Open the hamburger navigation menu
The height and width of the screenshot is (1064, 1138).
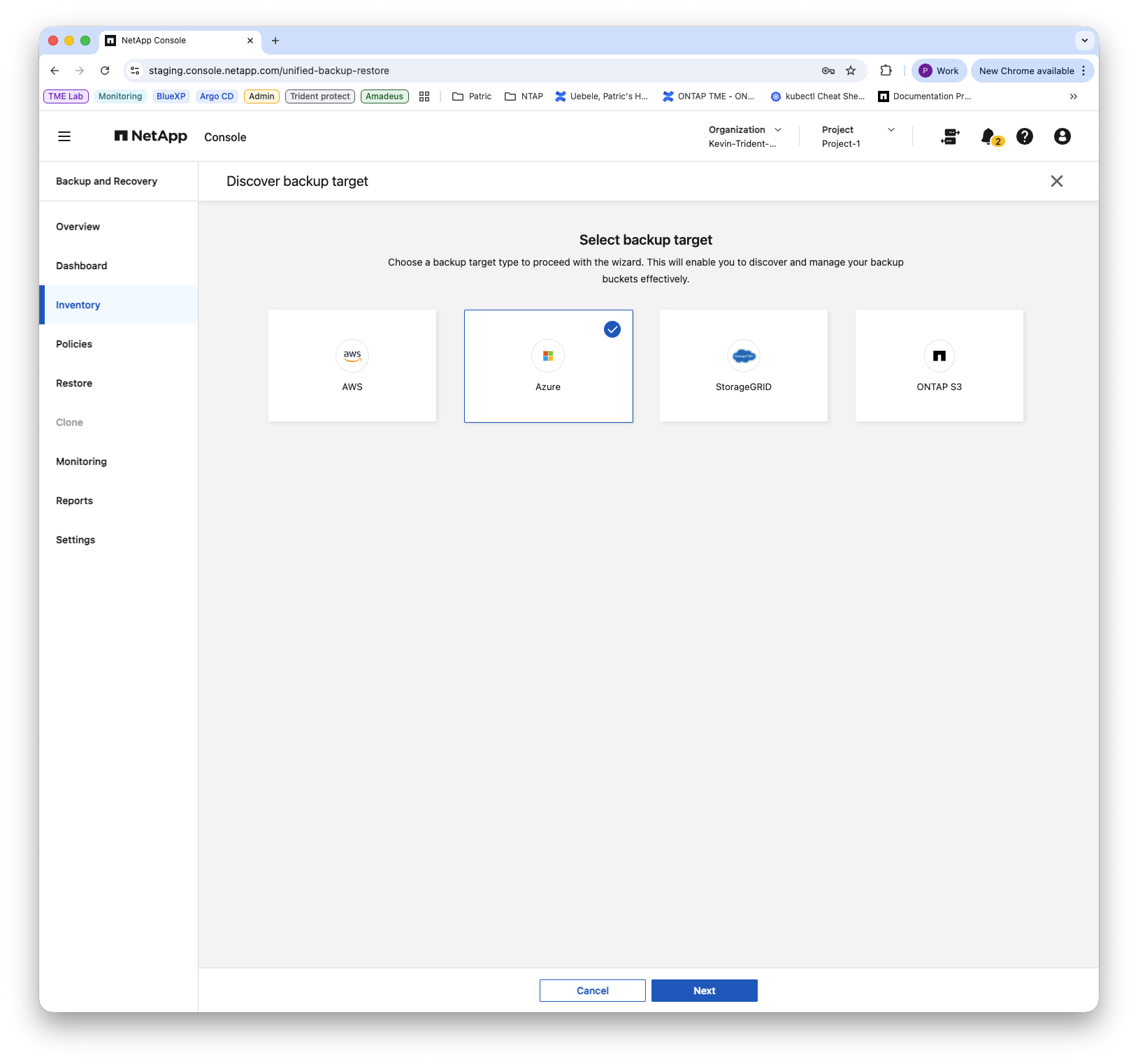[64, 136]
